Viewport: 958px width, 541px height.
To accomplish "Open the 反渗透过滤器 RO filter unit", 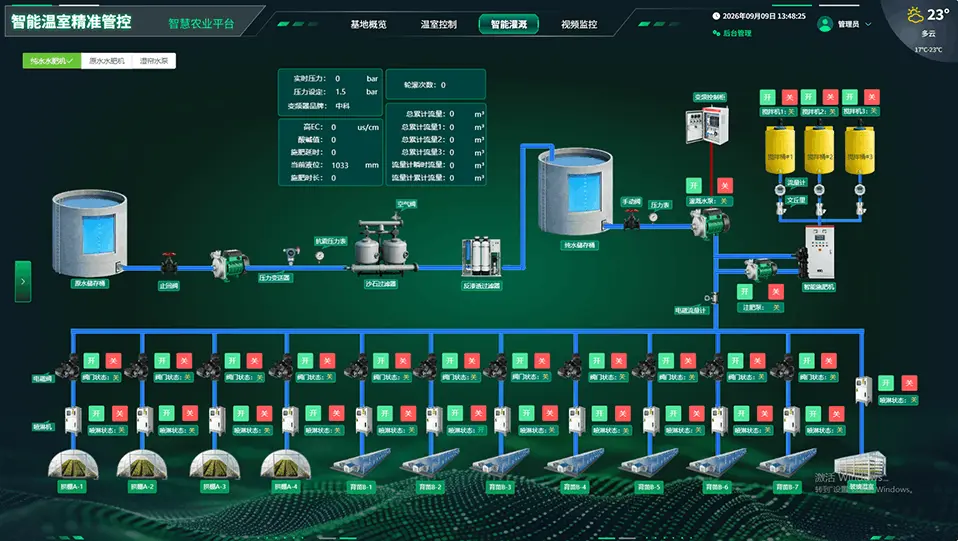I will [481, 257].
